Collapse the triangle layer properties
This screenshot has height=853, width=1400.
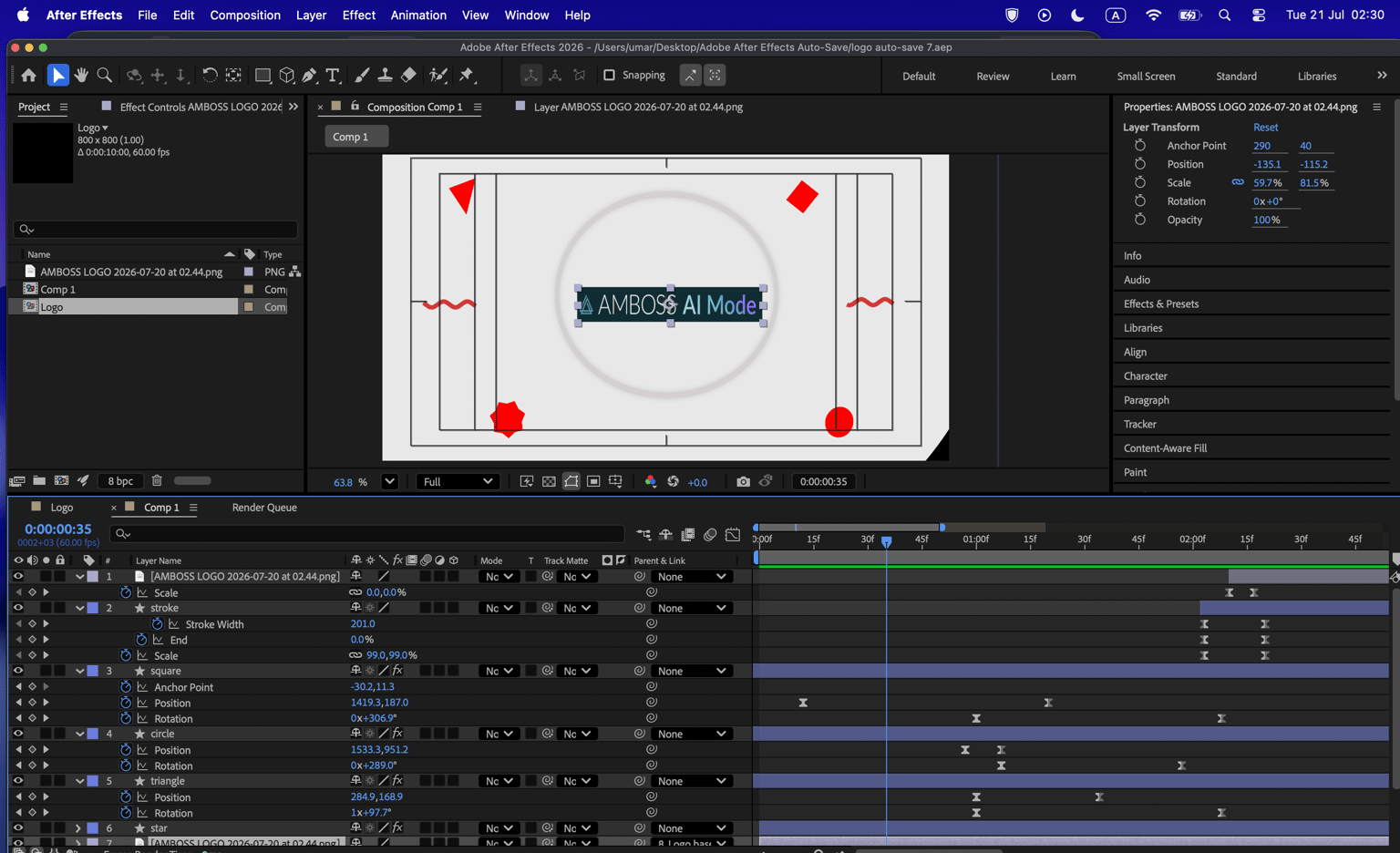[79, 781]
